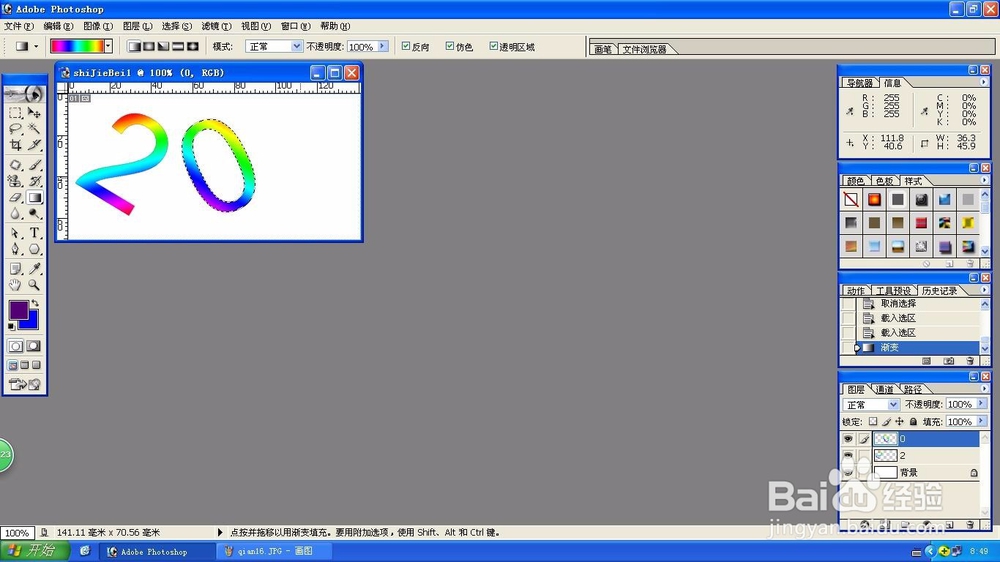Select the Blur tool
The image size is (1000, 562).
point(15,214)
